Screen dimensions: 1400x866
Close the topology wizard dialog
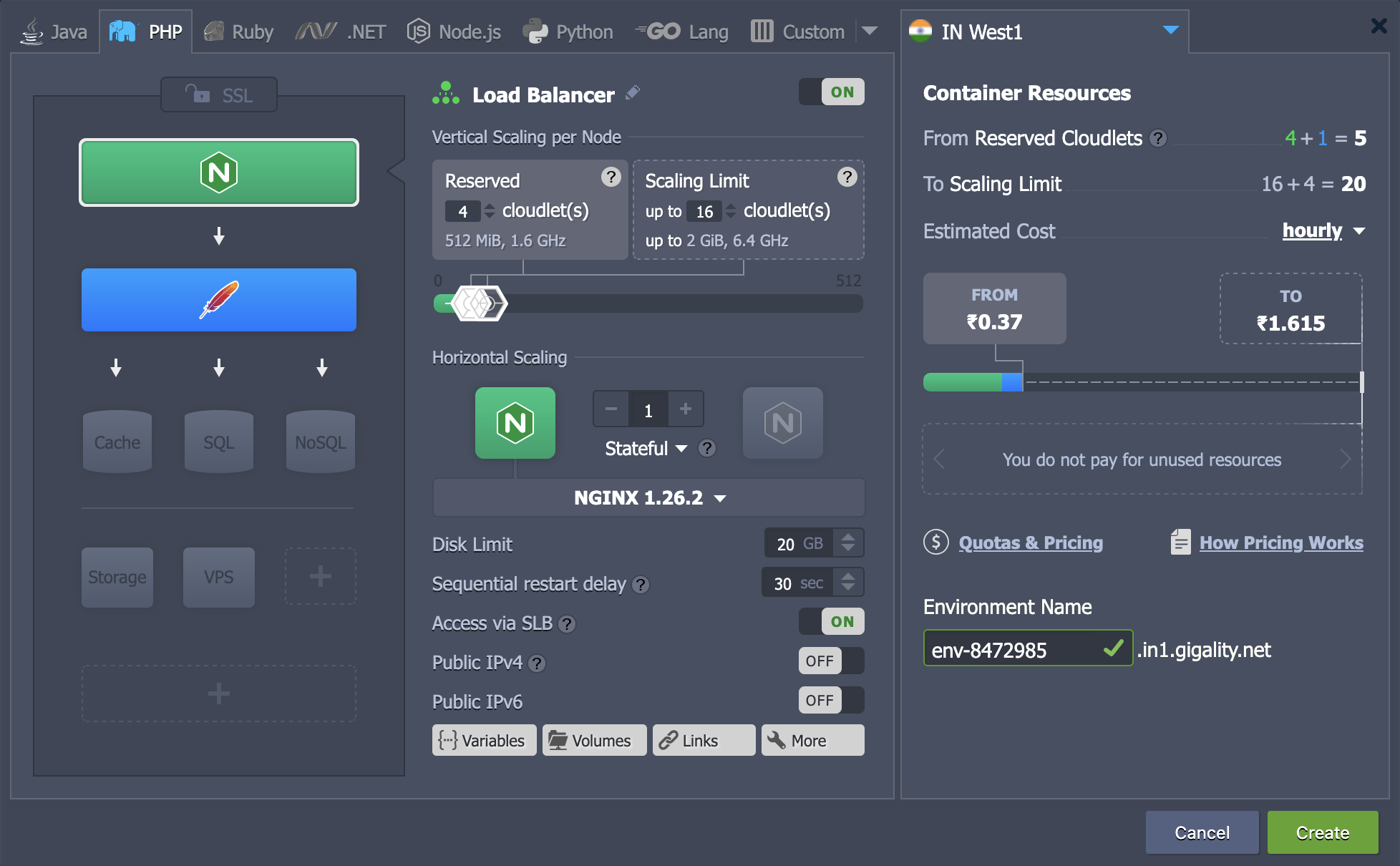pyautogui.click(x=1378, y=26)
